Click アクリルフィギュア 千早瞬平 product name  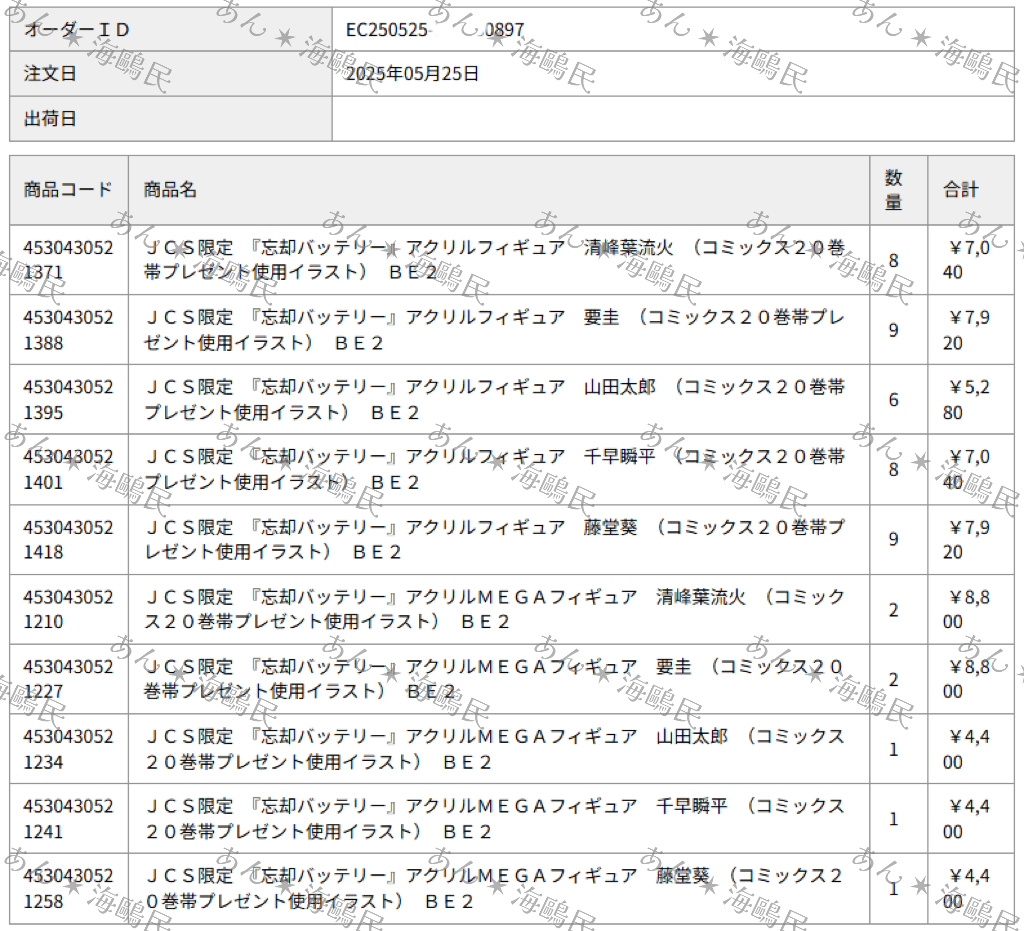(494, 469)
